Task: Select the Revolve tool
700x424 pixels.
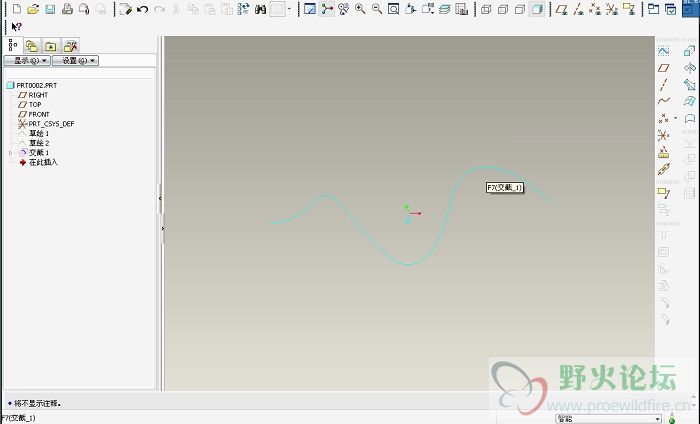Action: point(689,68)
